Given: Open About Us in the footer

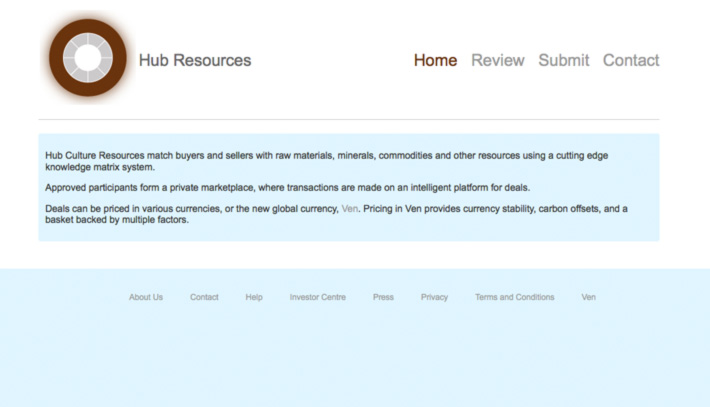Looking at the screenshot, I should pyautogui.click(x=145, y=297).
